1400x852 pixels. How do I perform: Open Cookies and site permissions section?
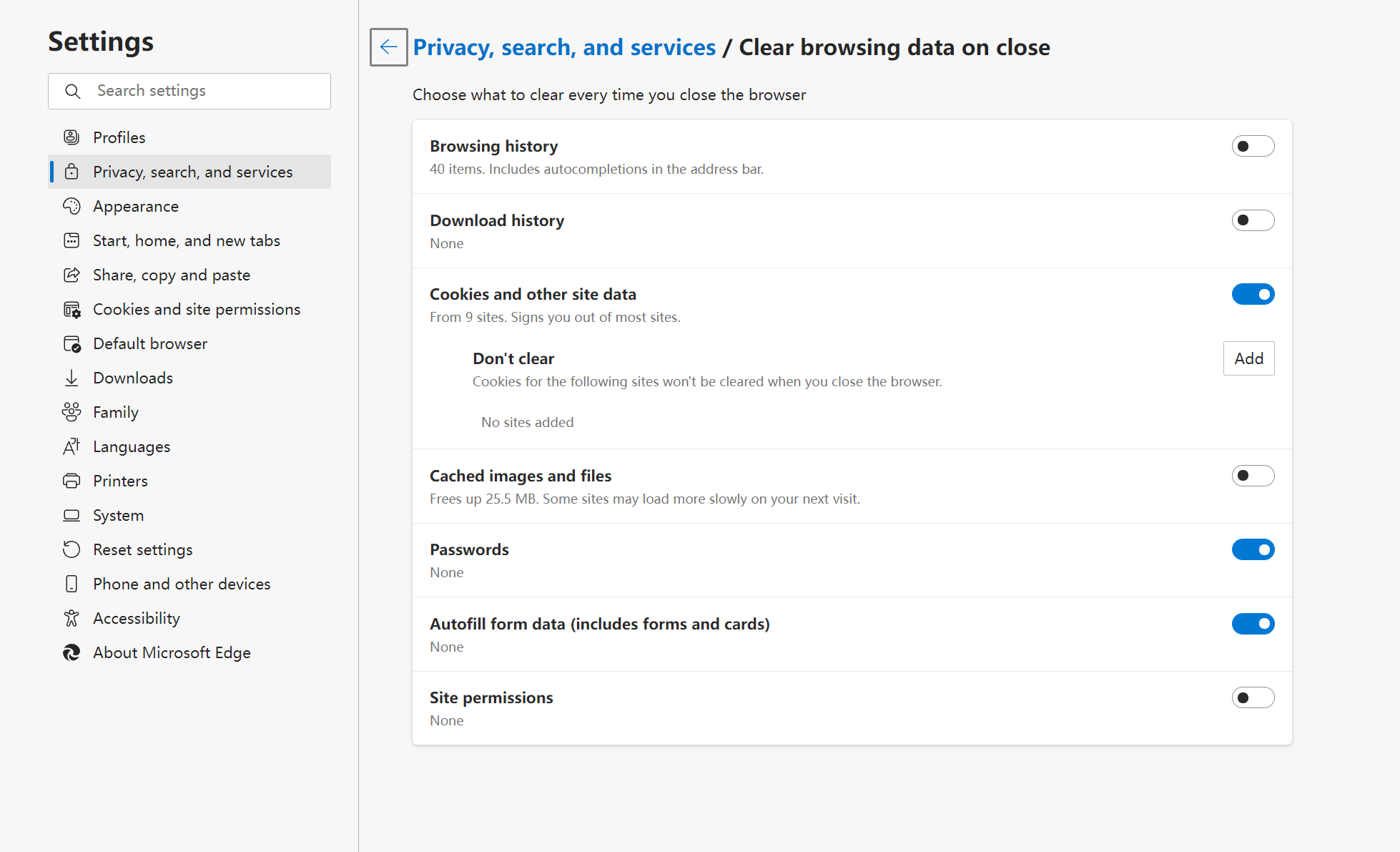pyautogui.click(x=197, y=309)
